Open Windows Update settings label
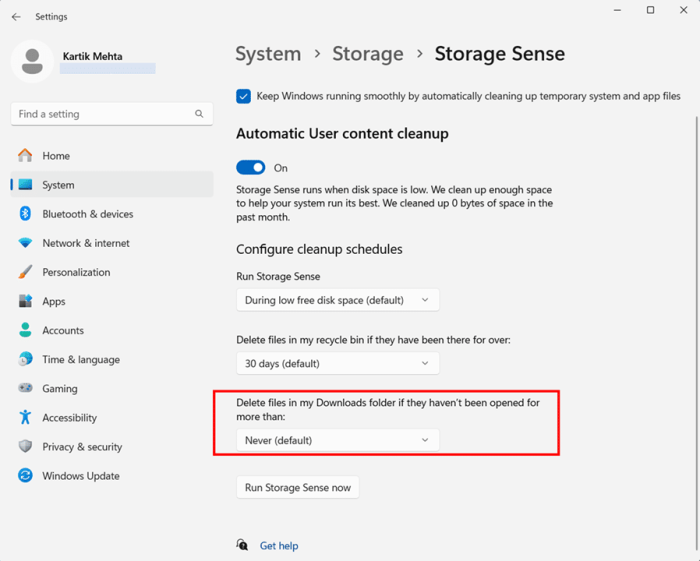This screenshot has width=700, height=561. coord(81,476)
